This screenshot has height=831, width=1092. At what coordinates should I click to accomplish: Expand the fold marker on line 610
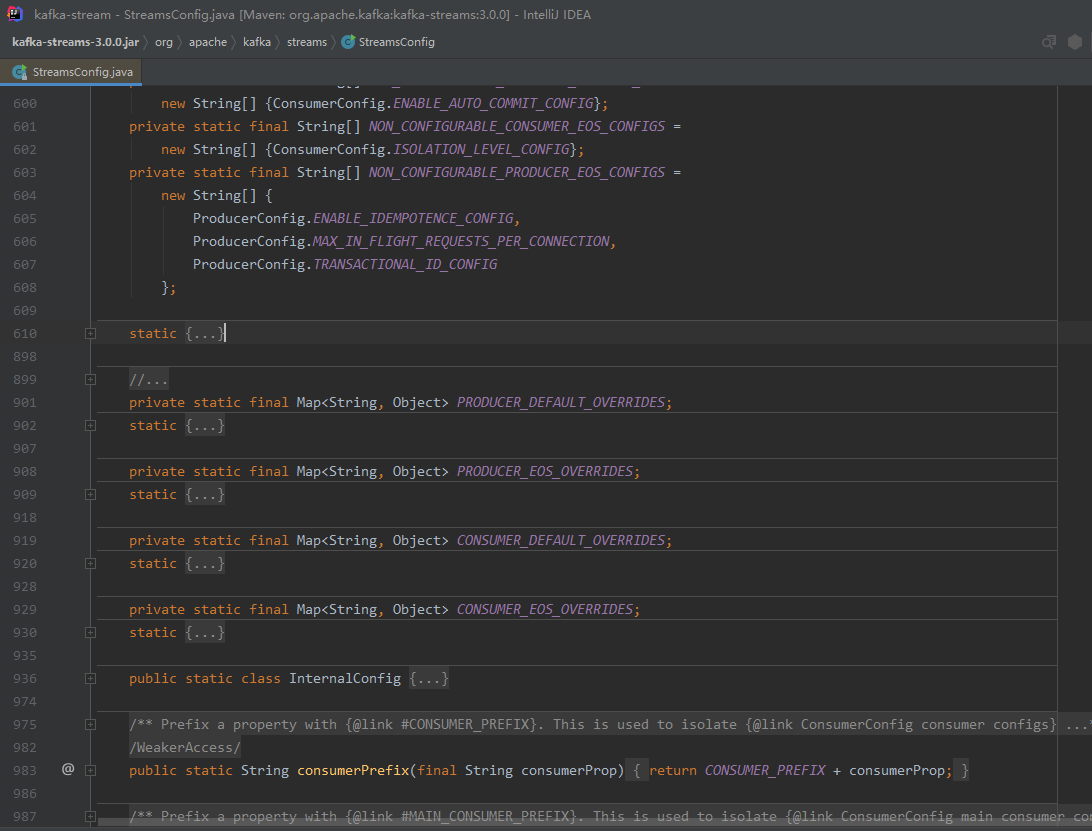click(x=91, y=334)
